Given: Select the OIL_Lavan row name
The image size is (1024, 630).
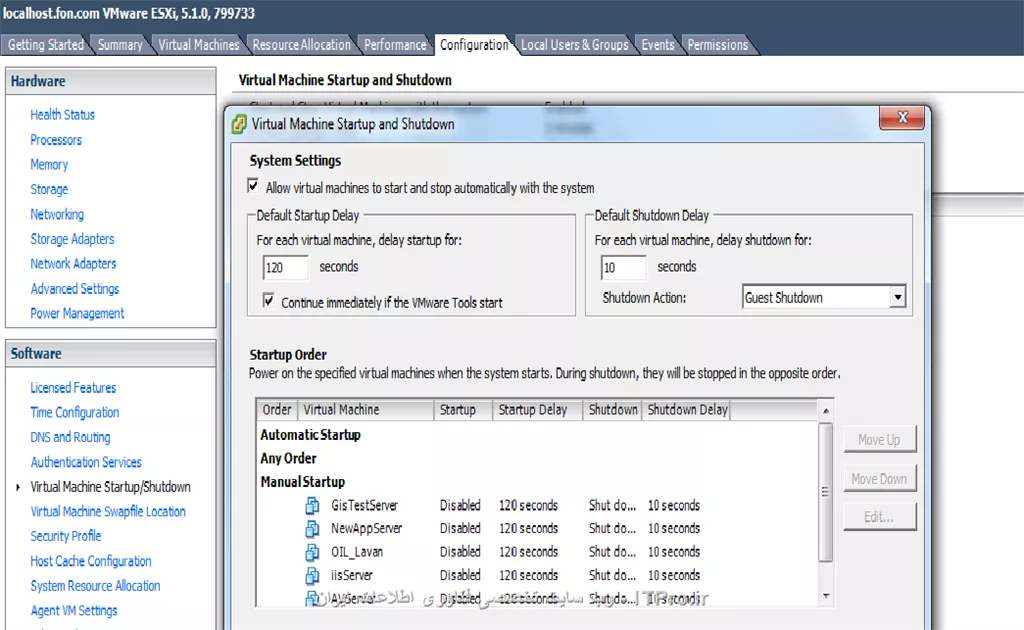Looking at the screenshot, I should (357, 552).
